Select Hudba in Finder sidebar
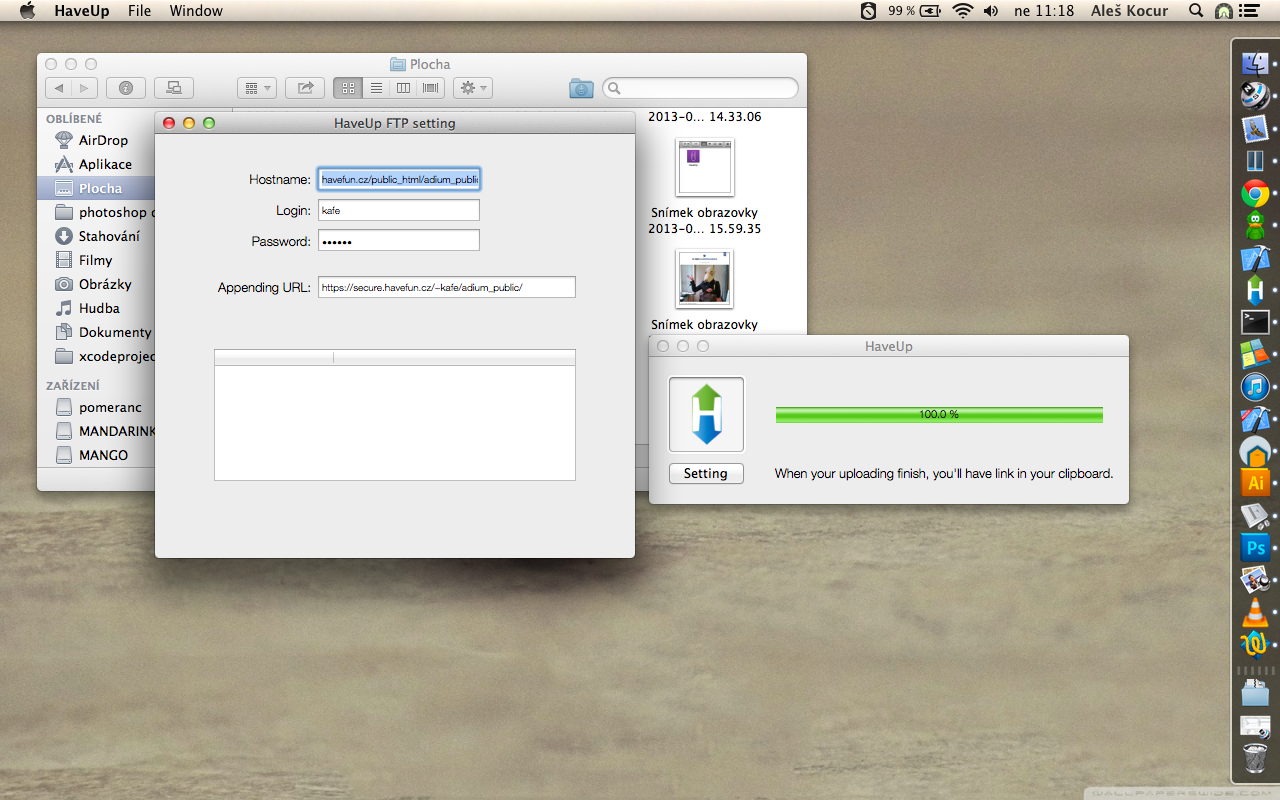This screenshot has width=1280, height=800. pos(95,308)
